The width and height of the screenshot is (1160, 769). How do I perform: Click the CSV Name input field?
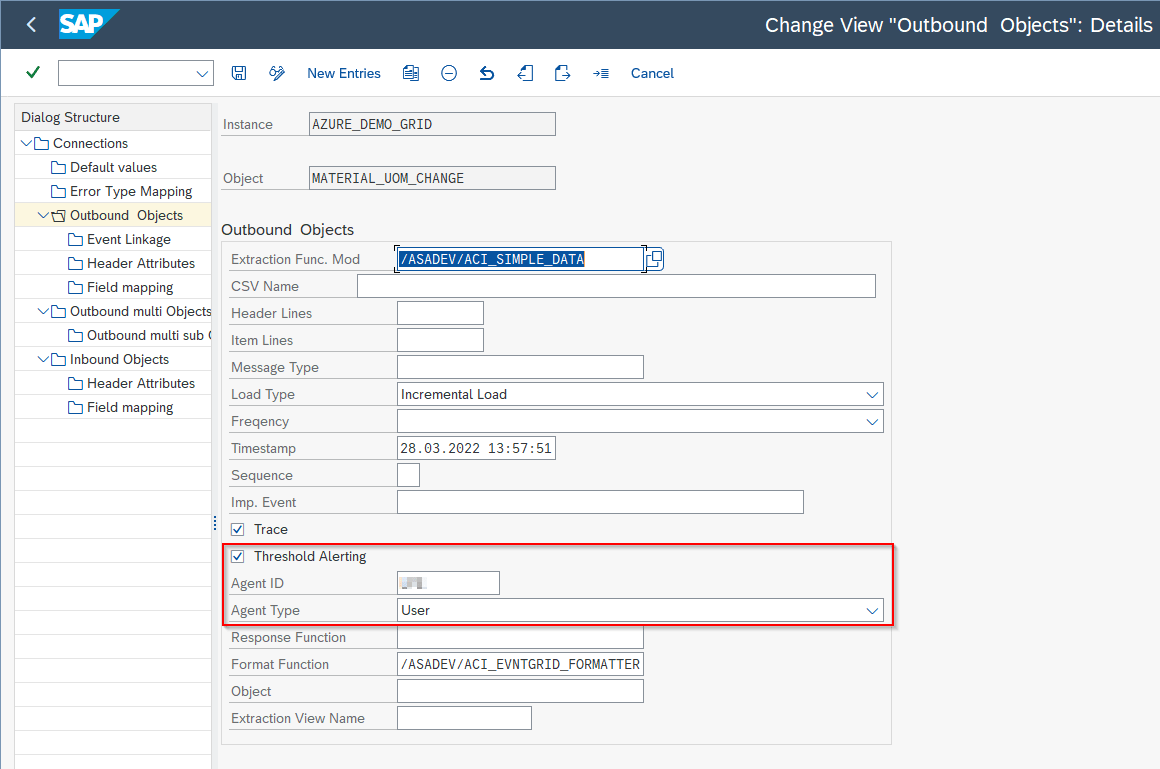(x=616, y=286)
